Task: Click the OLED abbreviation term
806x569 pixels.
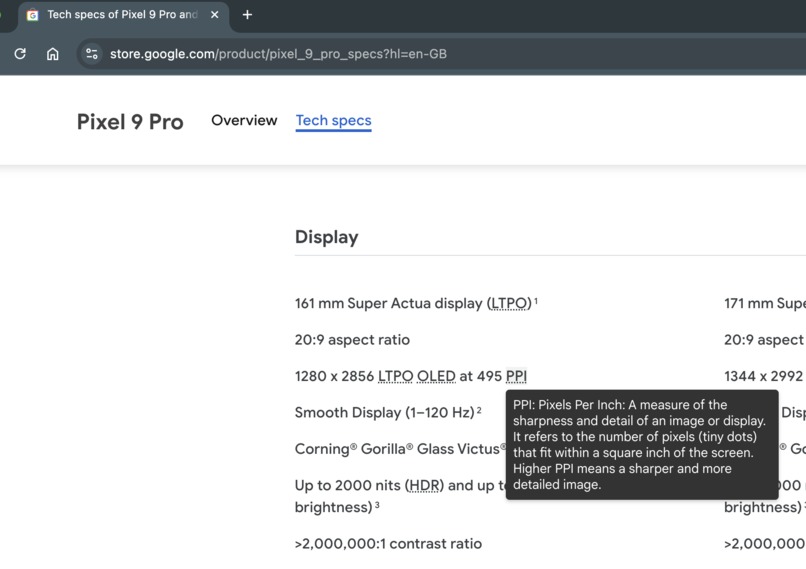Action: click(x=436, y=376)
